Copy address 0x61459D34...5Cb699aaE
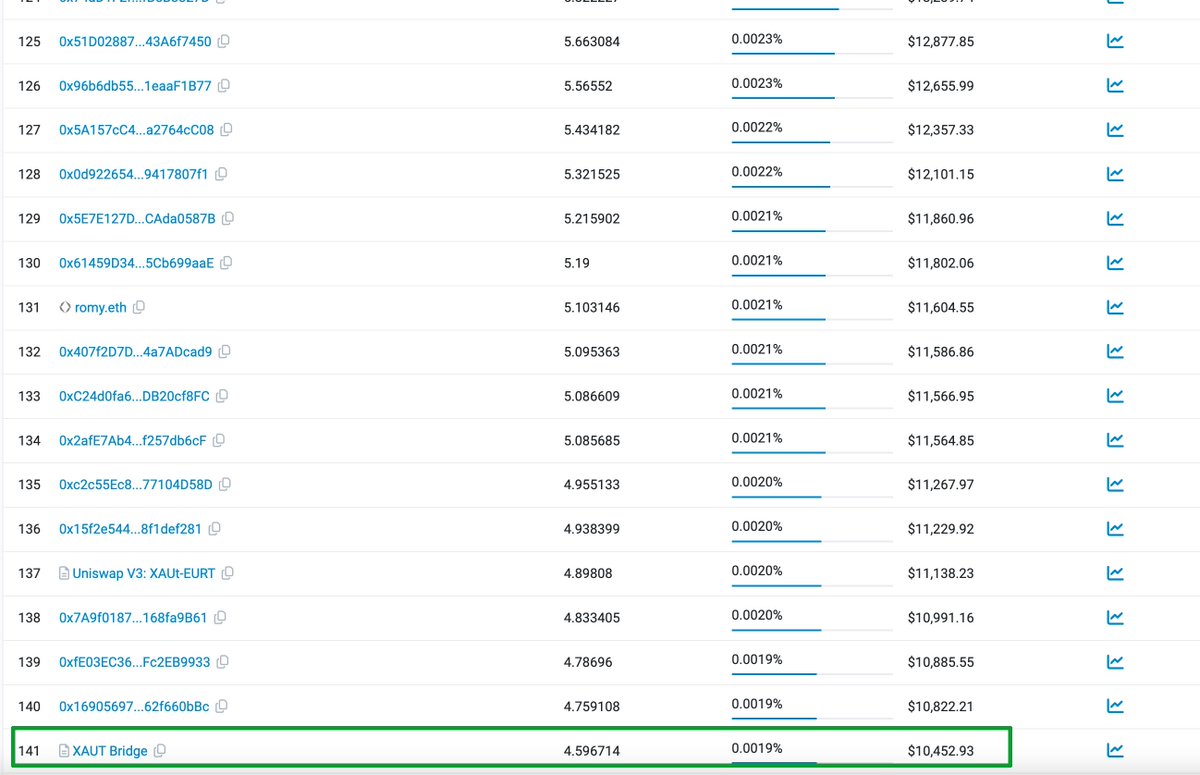1200x775 pixels. tap(226, 263)
